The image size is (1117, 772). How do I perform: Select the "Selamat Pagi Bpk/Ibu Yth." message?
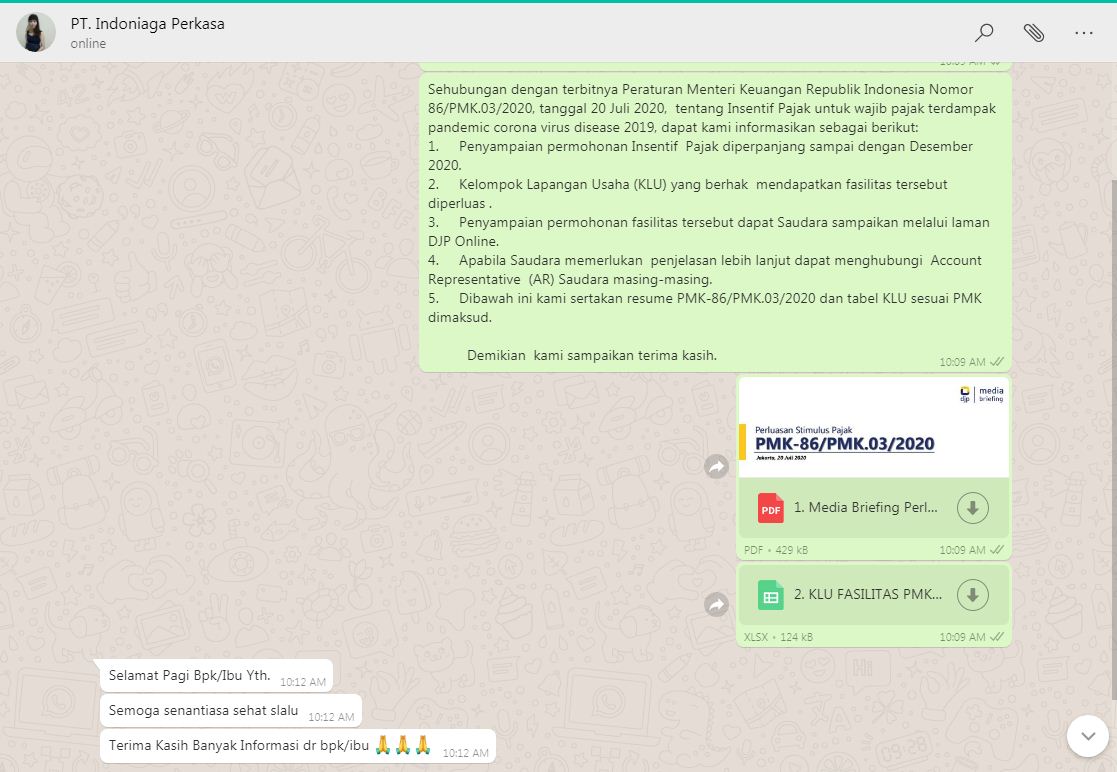189,675
